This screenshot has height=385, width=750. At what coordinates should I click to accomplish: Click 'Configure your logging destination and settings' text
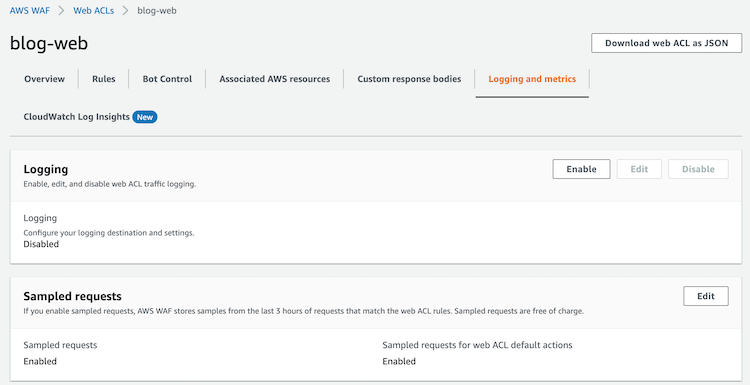point(109,233)
